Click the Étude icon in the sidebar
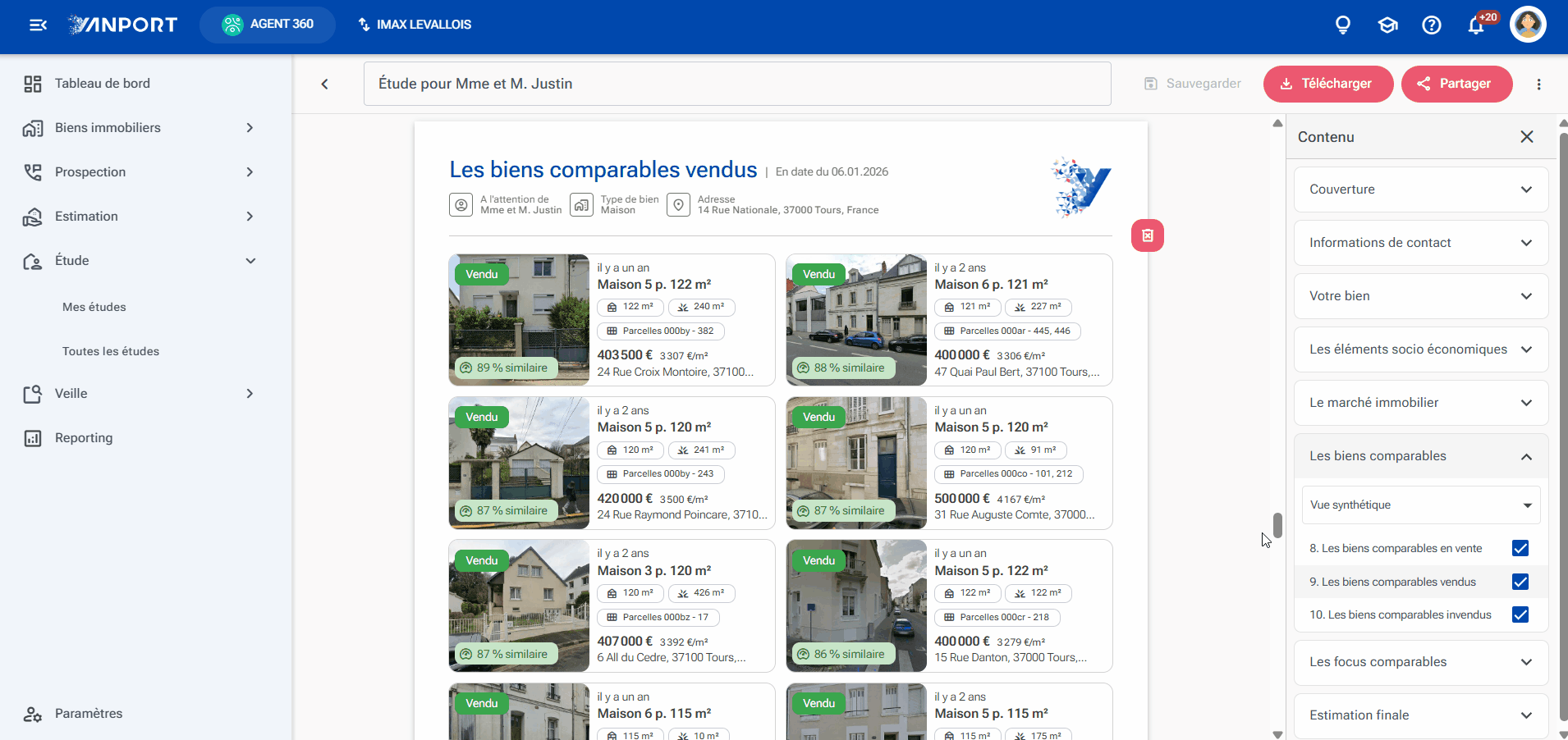The image size is (1568, 740). 33,261
